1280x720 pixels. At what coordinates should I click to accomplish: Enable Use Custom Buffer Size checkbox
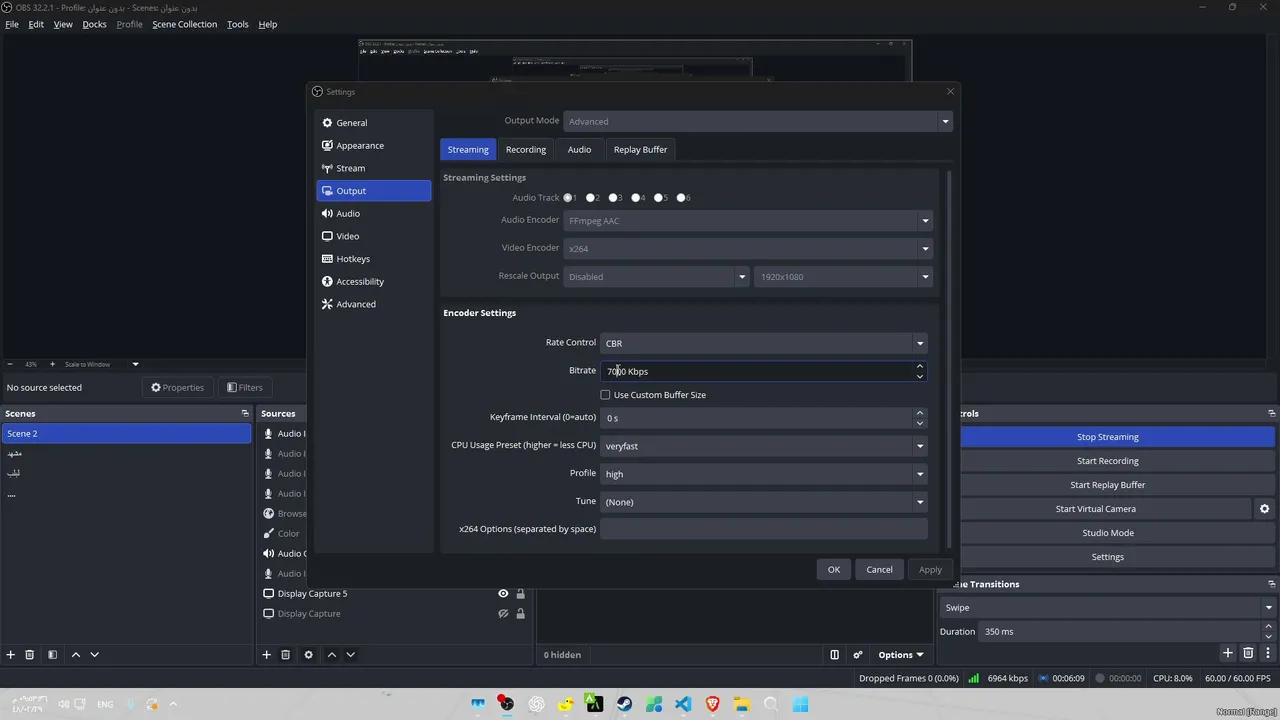605,395
